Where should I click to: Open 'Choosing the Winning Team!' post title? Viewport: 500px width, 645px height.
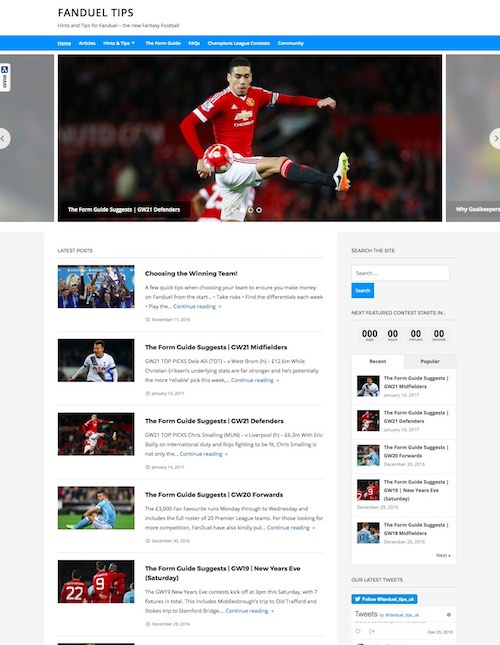(191, 273)
